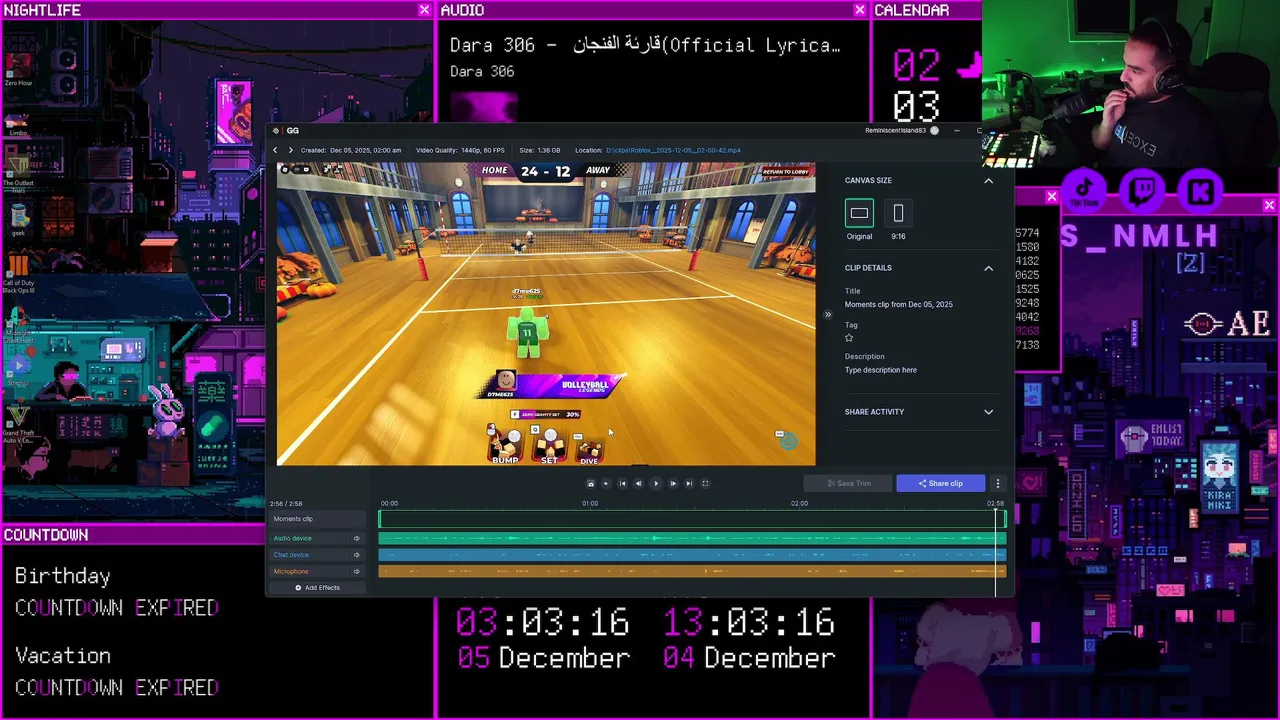Skip to clip start button
The width and height of the screenshot is (1280, 720).
(x=622, y=483)
